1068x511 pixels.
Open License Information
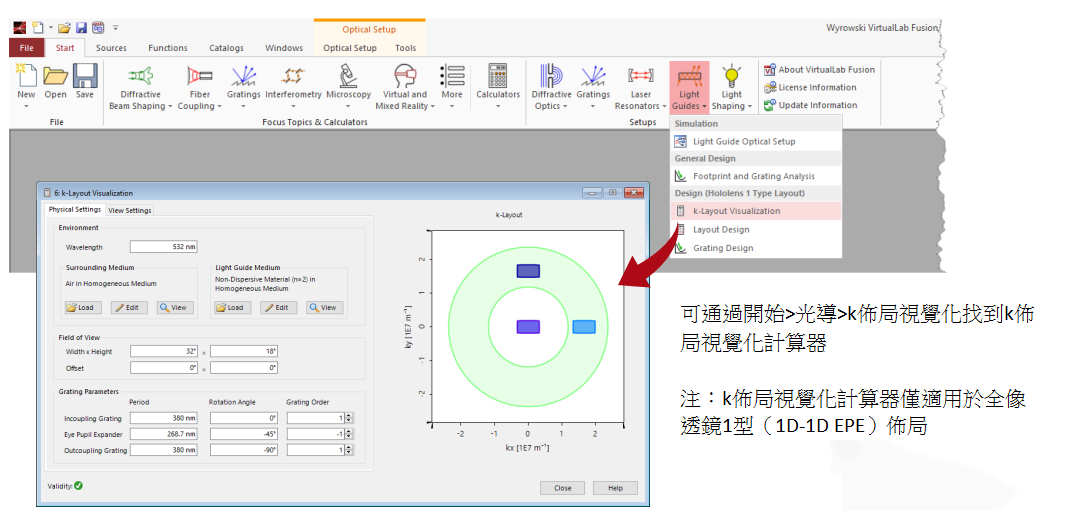pos(810,87)
